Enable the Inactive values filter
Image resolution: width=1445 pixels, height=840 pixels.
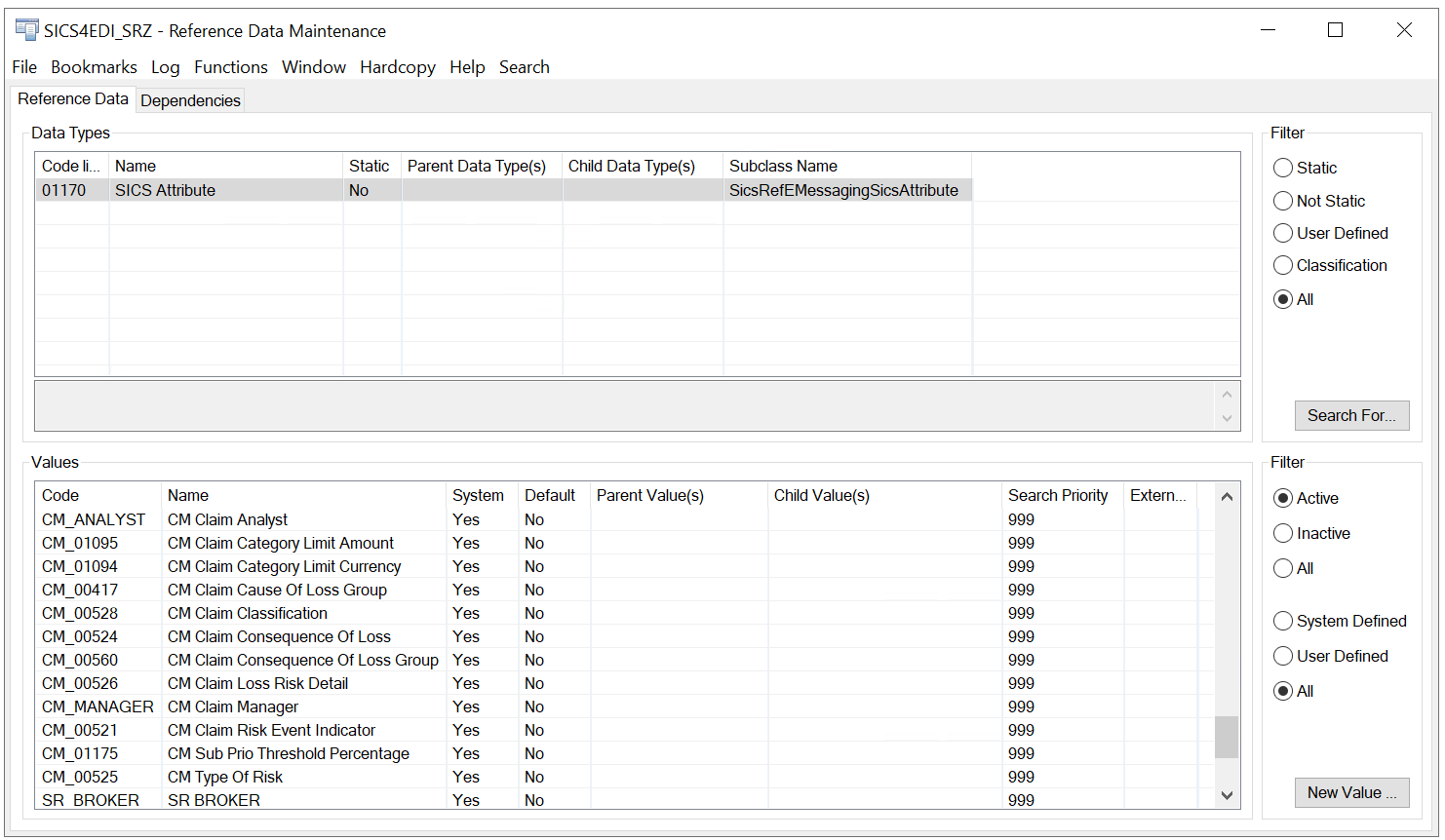tap(1283, 534)
